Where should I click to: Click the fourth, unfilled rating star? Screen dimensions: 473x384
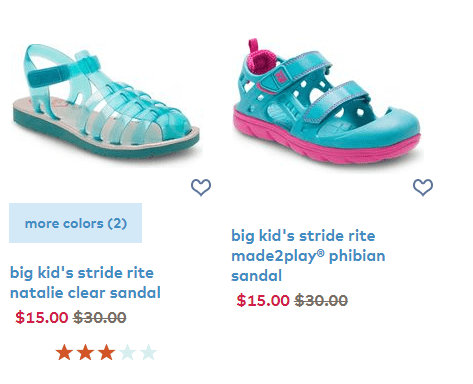click(127, 352)
